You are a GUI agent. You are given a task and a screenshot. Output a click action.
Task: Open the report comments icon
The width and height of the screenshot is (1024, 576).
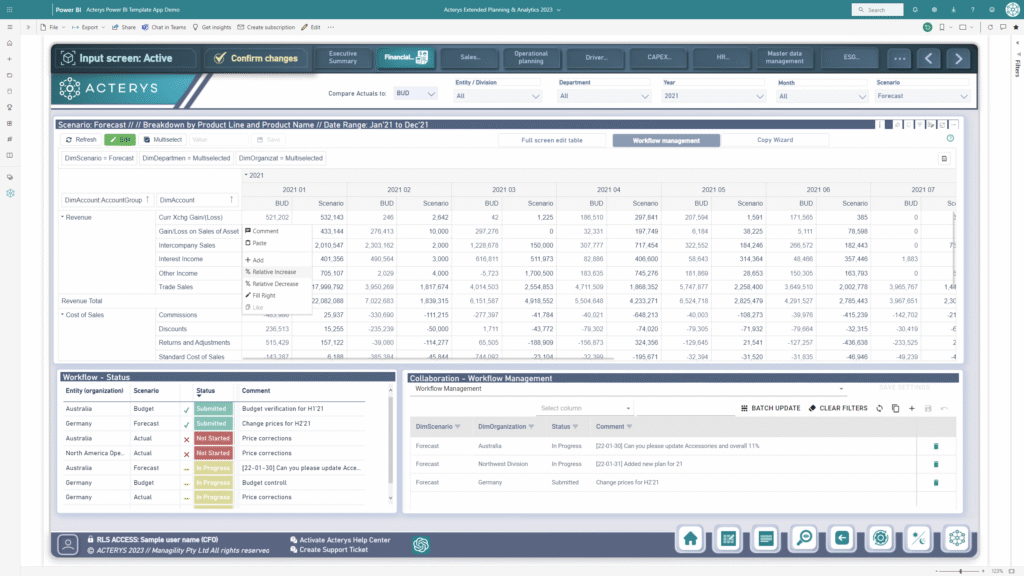click(x=1003, y=27)
